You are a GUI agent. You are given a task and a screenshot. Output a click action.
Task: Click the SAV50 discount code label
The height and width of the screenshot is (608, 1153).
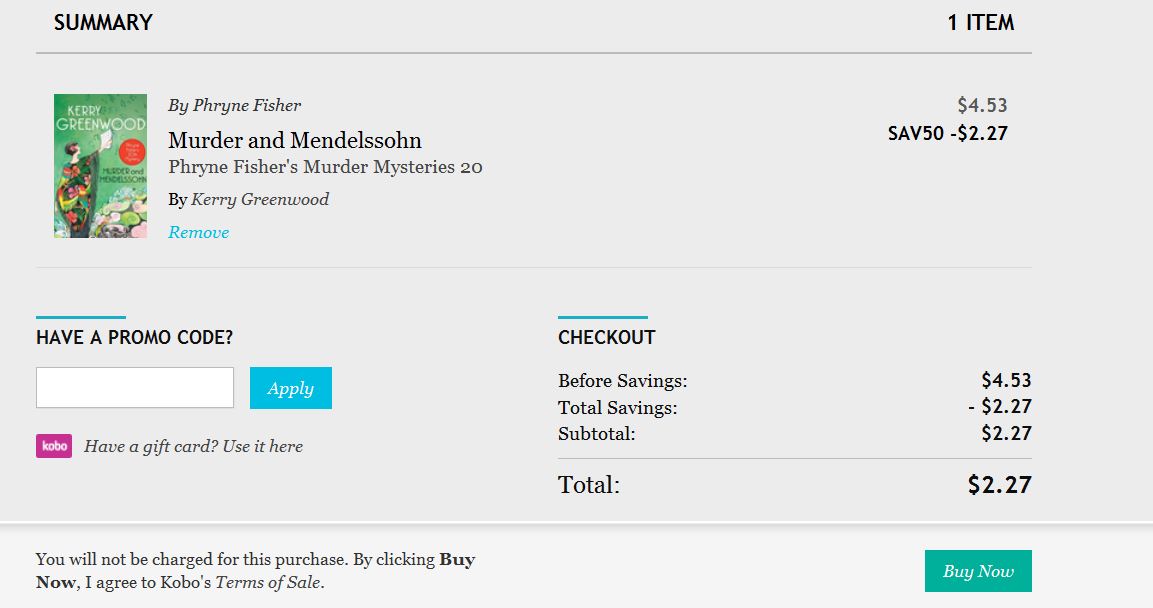[915, 133]
